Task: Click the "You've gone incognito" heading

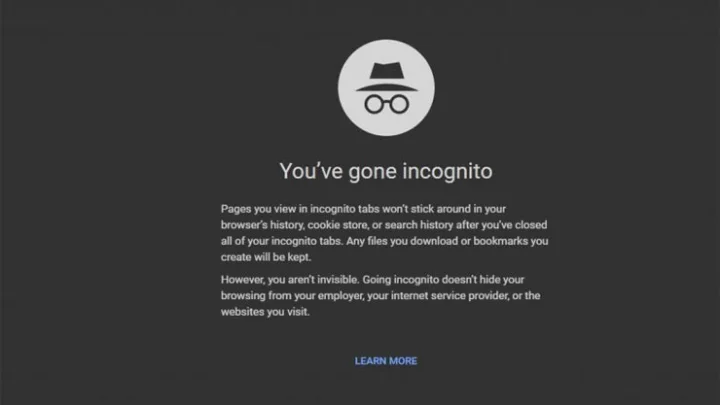Action: 386,171
